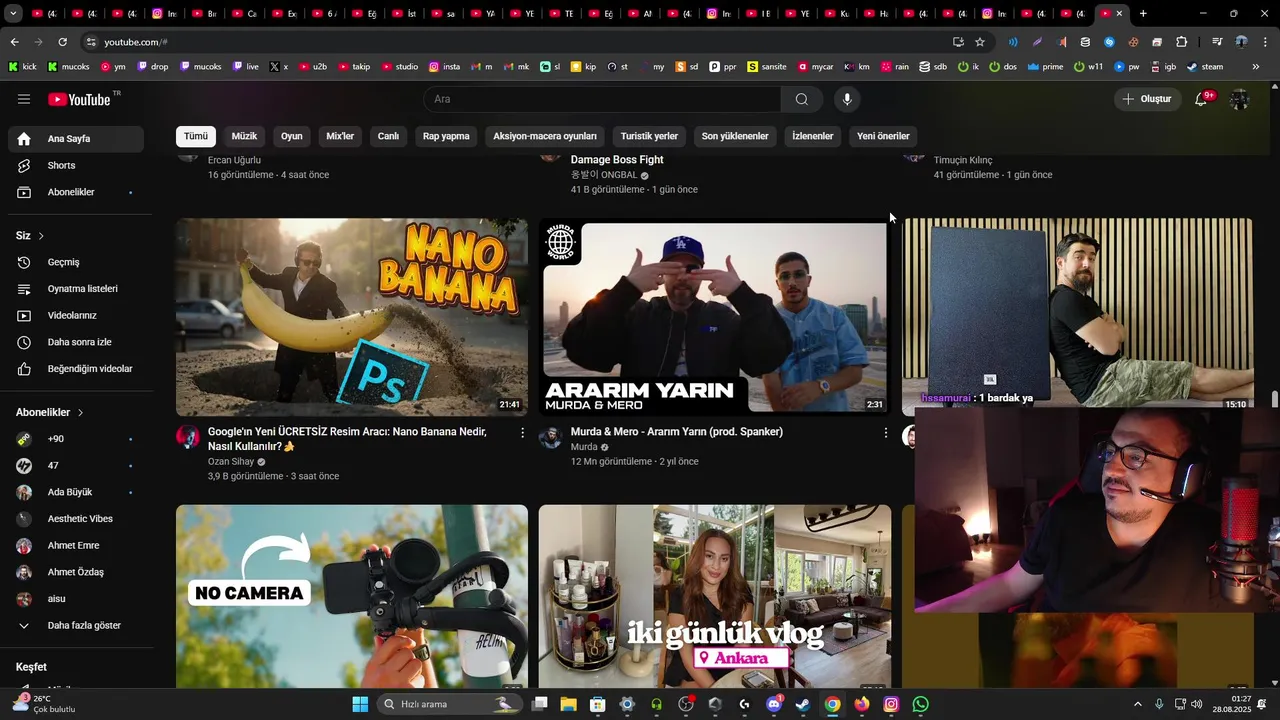Image resolution: width=1280 pixels, height=720 pixels.
Task: Open WhatsApp from the taskbar
Action: 920,704
